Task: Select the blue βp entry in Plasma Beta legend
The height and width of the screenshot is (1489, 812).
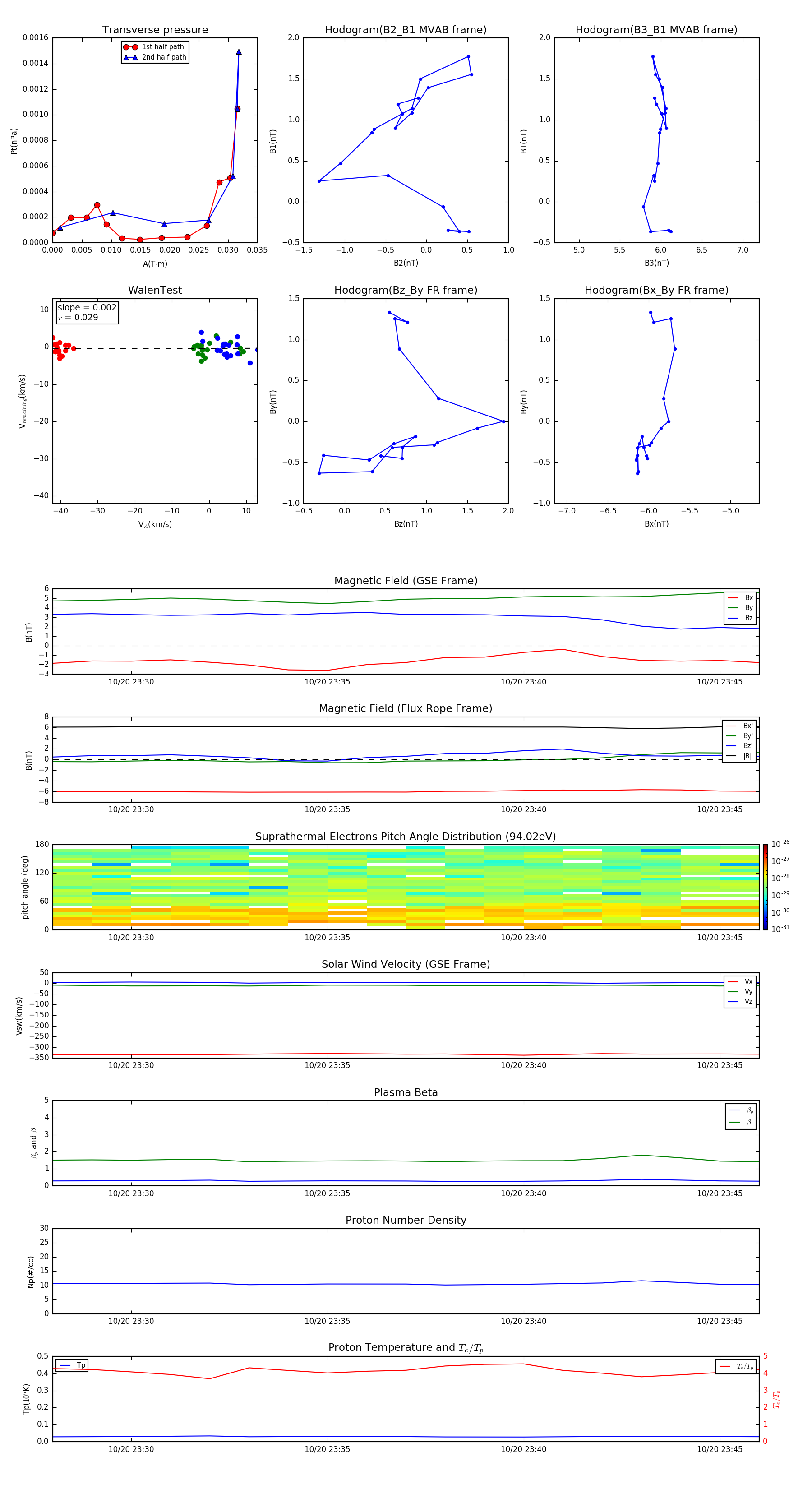Action: 741,1110
